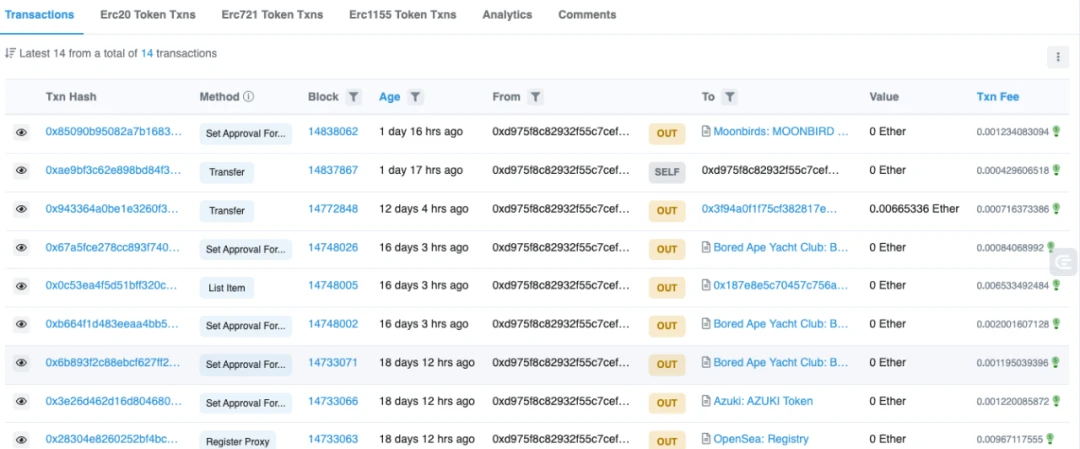Viewport: 1080px width, 449px height.
Task: Open the Block column filter icon
Action: 353,97
